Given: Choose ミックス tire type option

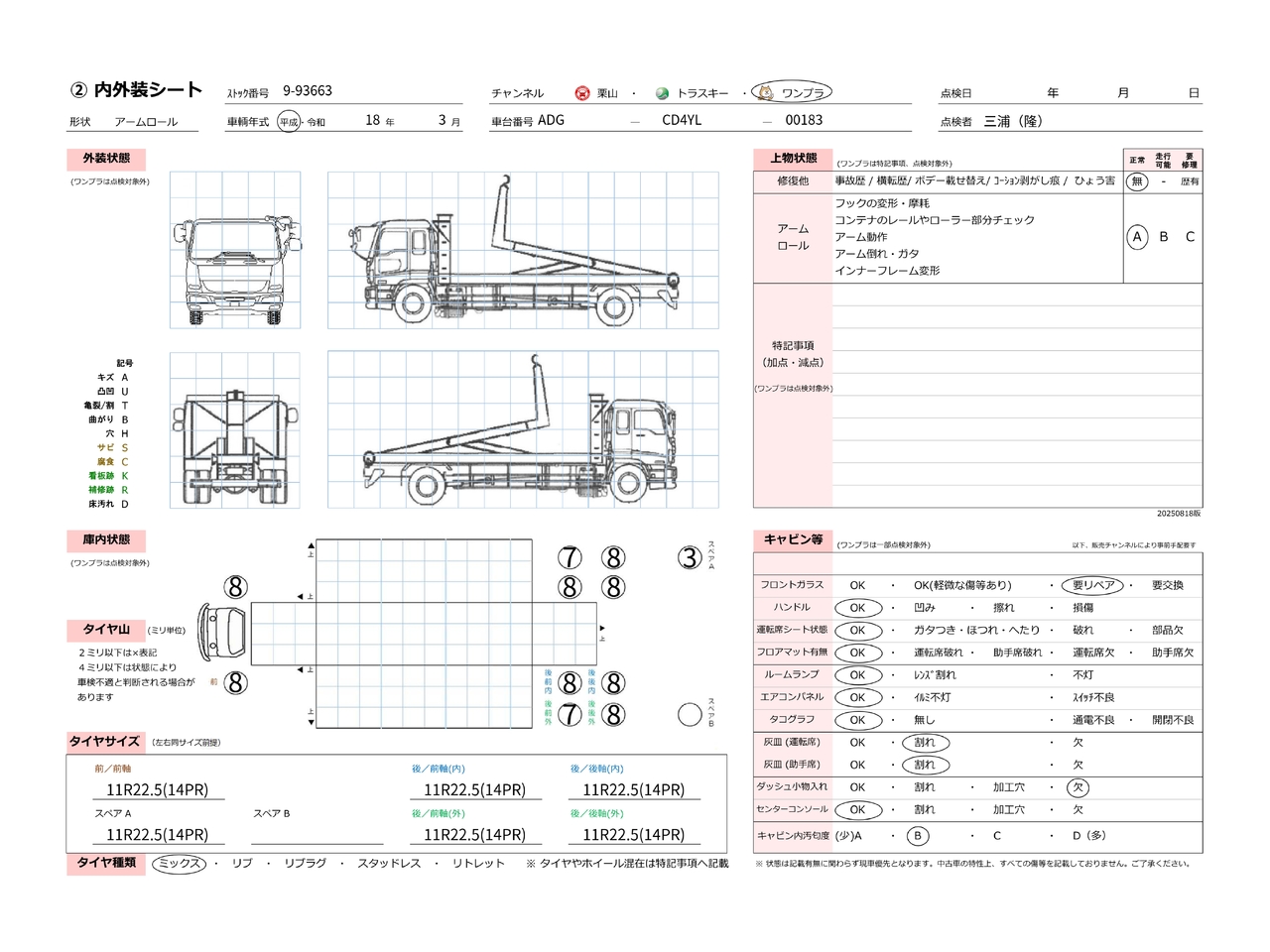Looking at the screenshot, I should (180, 864).
